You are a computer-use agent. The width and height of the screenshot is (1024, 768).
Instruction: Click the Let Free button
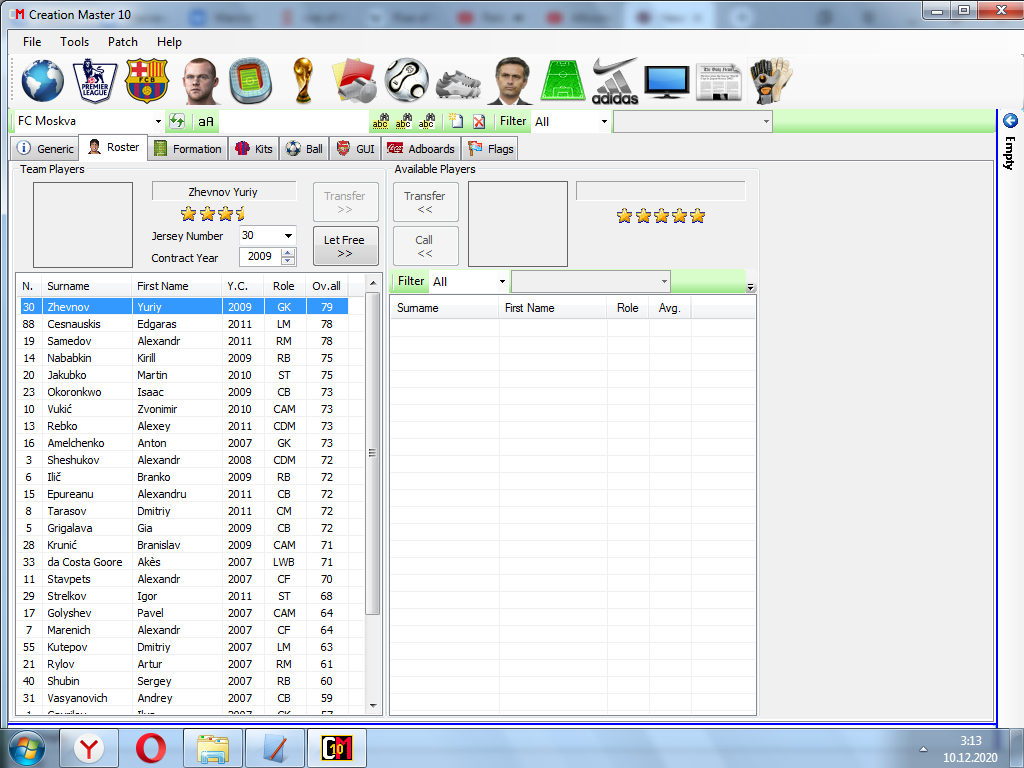[x=345, y=246]
